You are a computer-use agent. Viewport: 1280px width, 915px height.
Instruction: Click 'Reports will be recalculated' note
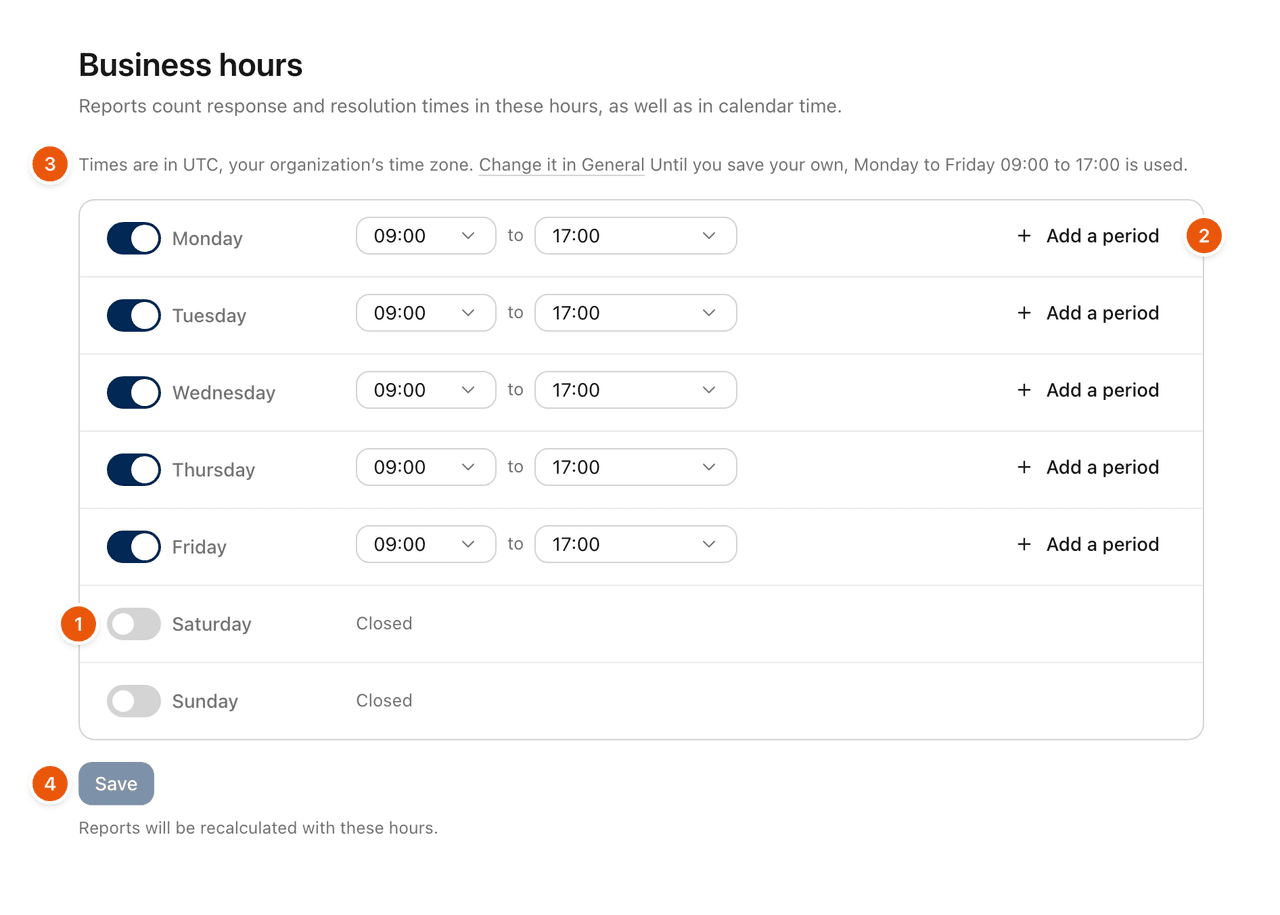click(x=258, y=828)
